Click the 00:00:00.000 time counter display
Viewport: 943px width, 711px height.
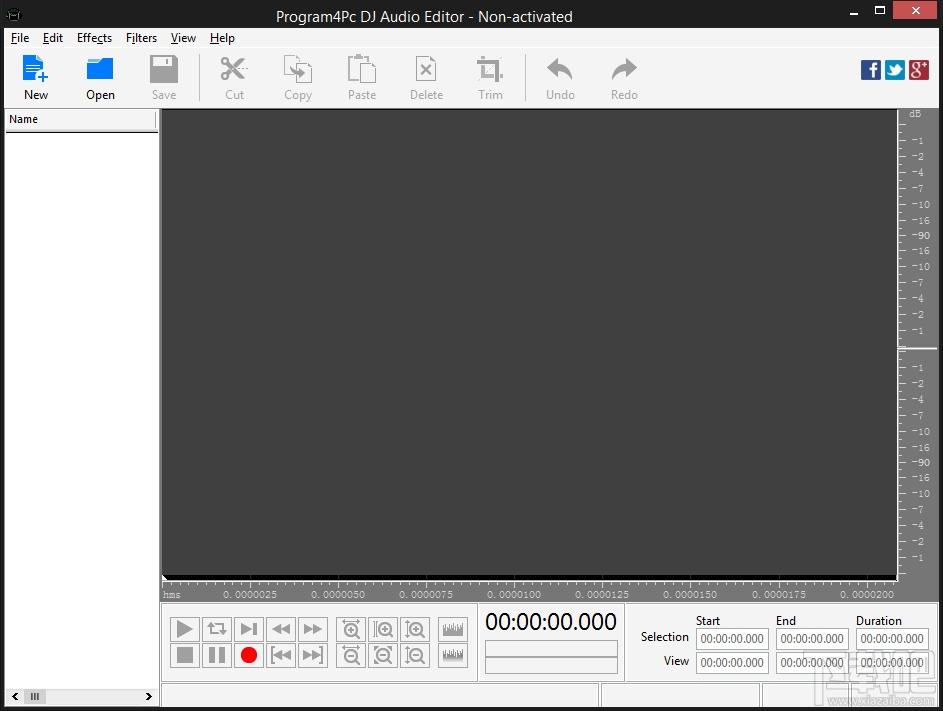coord(550,622)
